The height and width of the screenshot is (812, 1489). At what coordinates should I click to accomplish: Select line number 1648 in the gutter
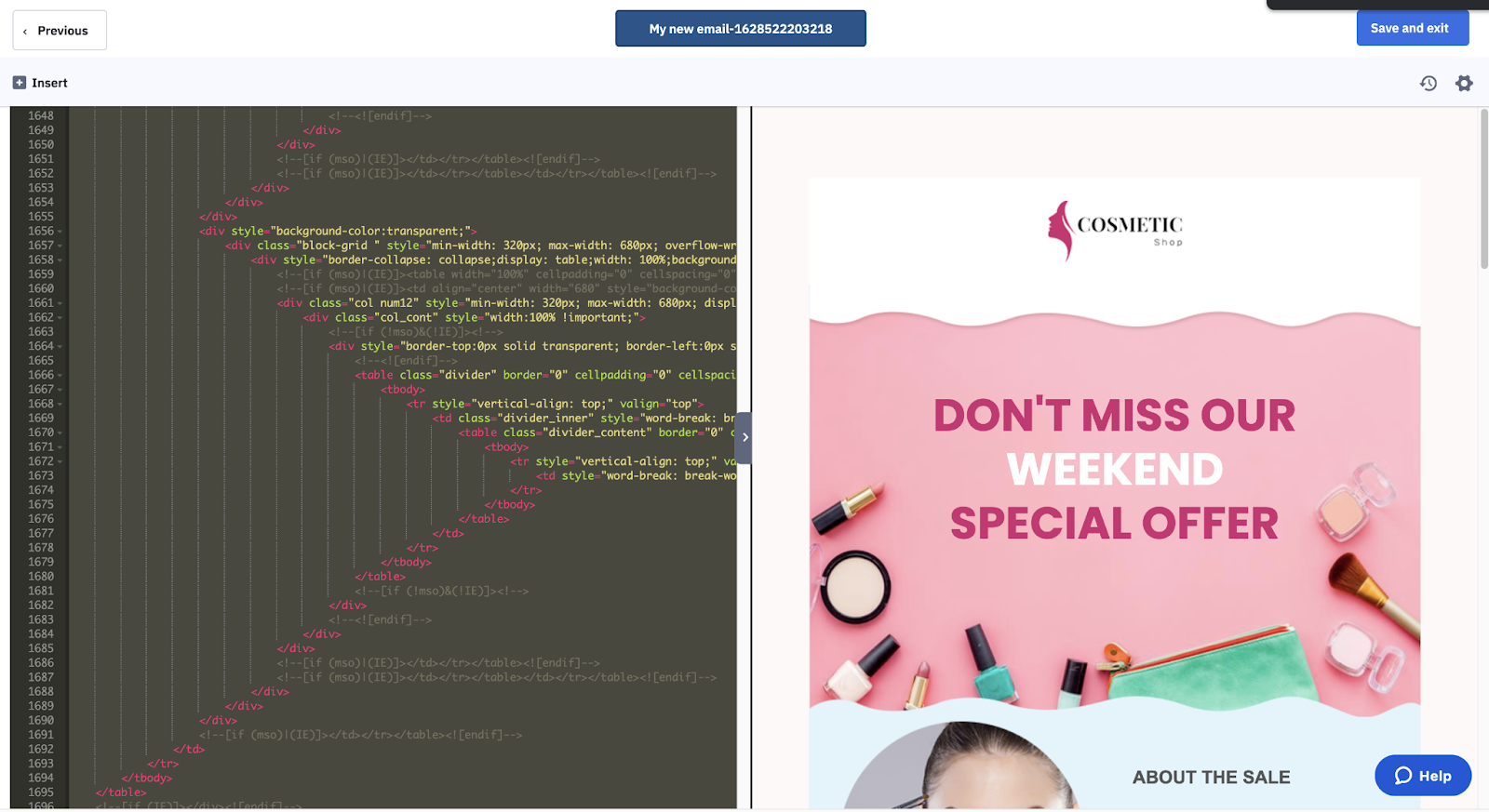[x=40, y=116]
